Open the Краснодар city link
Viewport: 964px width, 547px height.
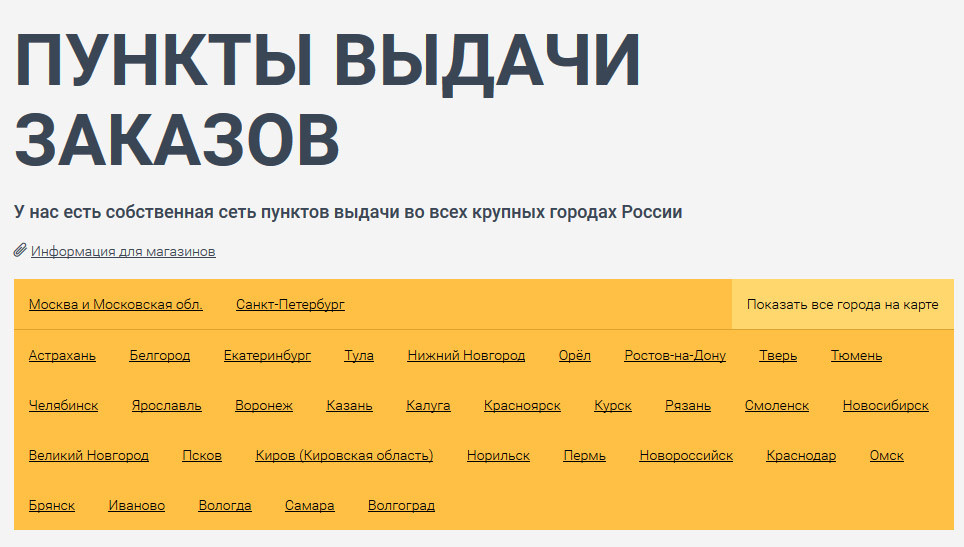pos(801,456)
